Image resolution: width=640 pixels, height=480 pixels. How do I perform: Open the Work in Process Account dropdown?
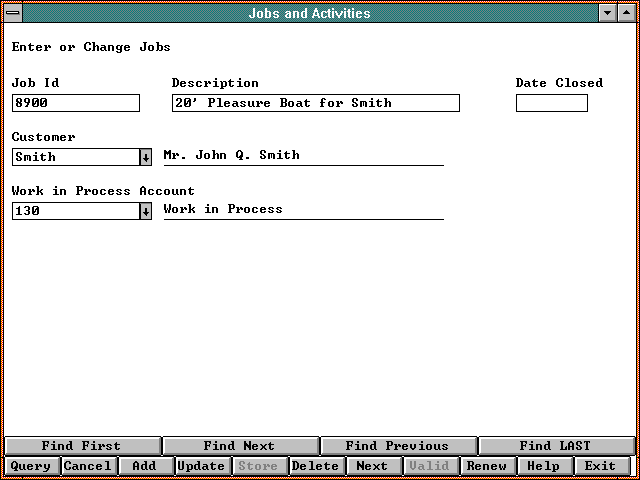point(145,211)
